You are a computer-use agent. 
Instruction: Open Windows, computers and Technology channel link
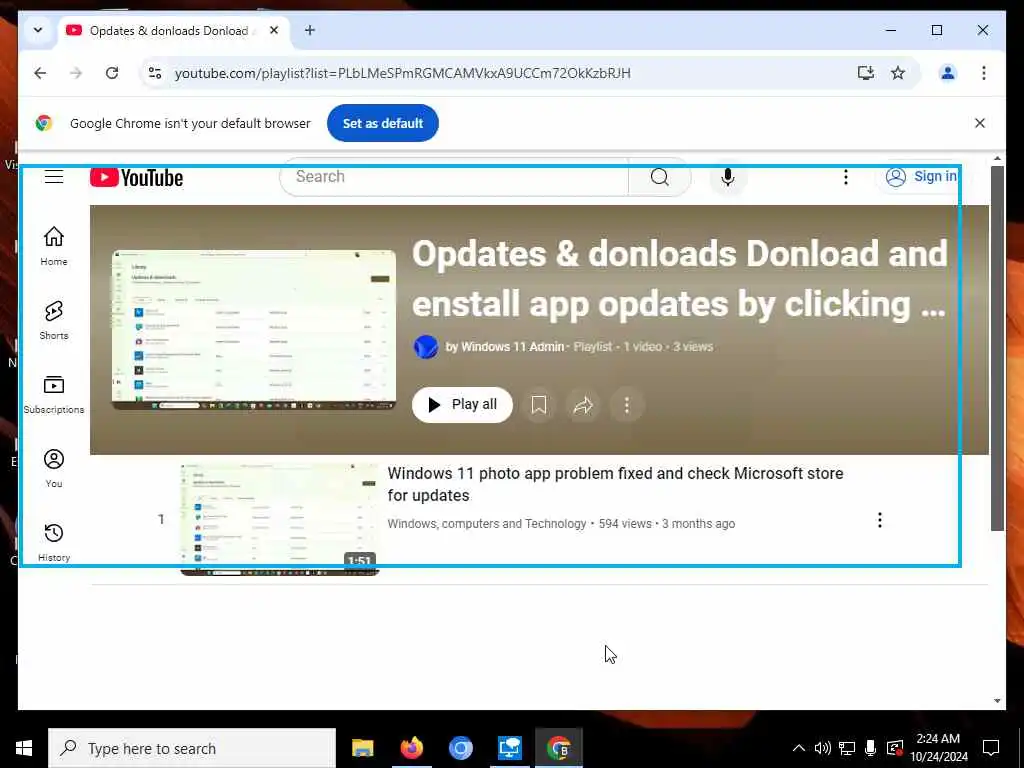(487, 524)
